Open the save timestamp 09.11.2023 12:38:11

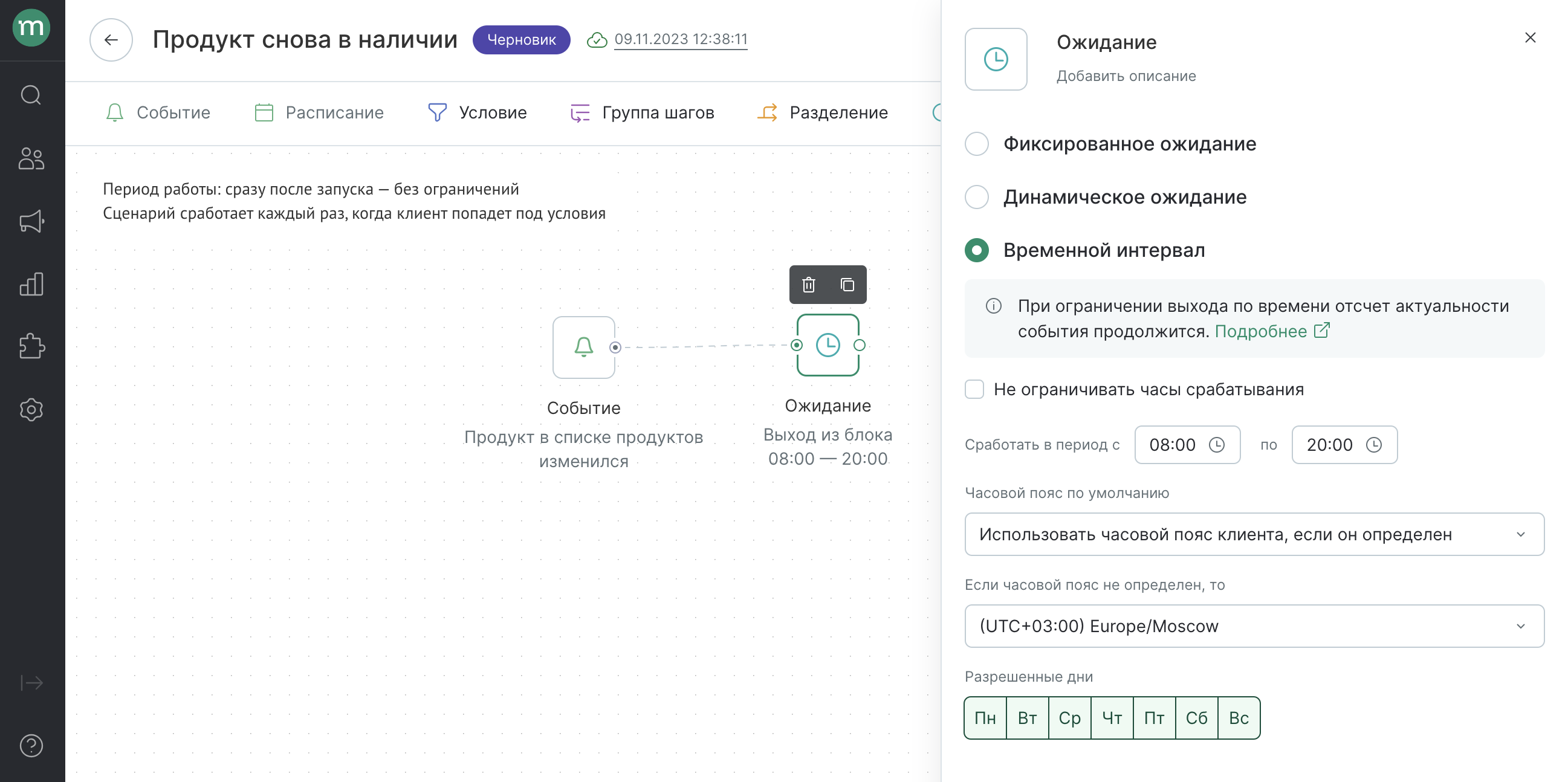point(681,39)
